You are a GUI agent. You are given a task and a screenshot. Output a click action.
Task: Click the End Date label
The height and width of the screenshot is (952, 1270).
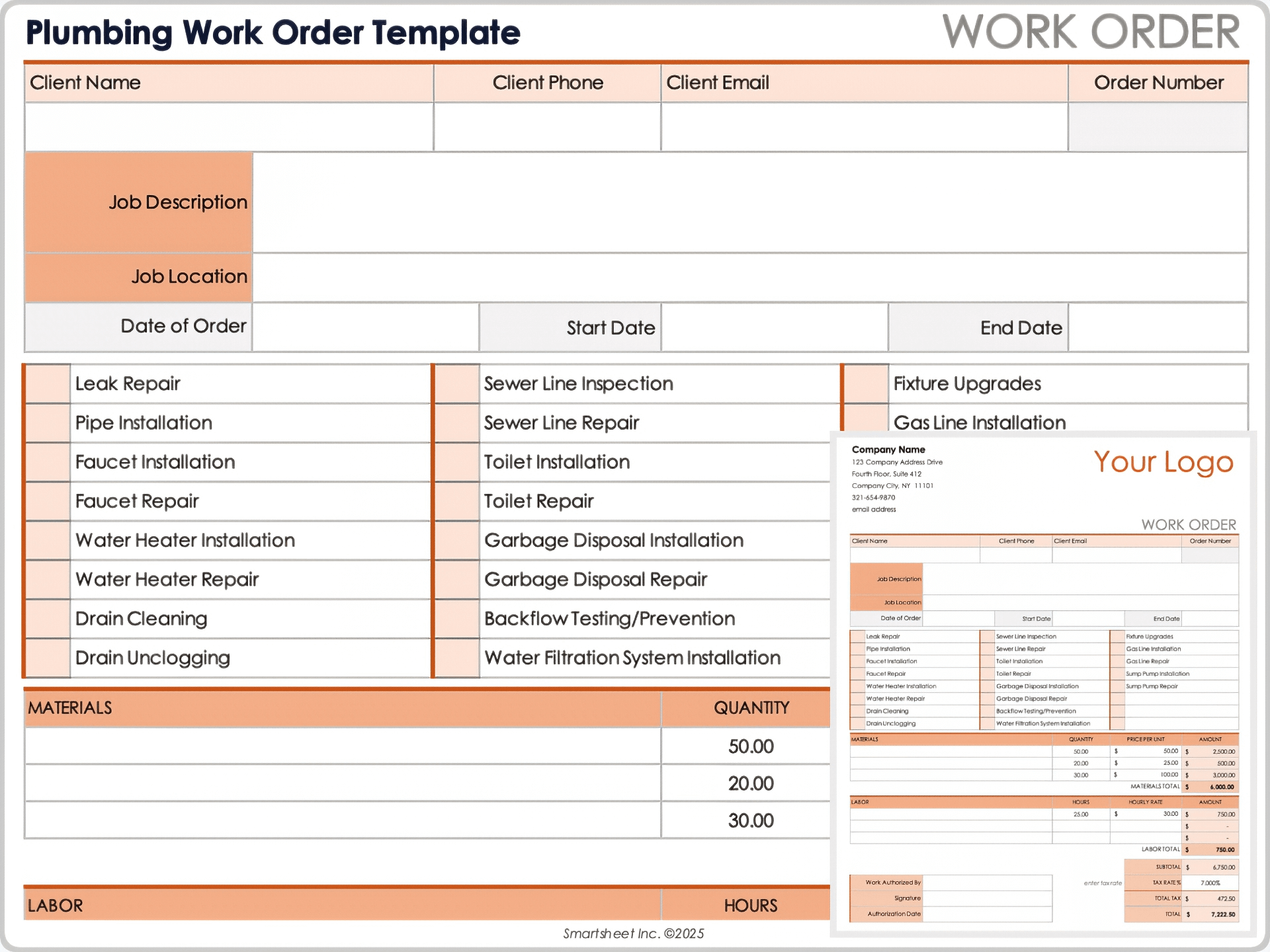coord(978,328)
